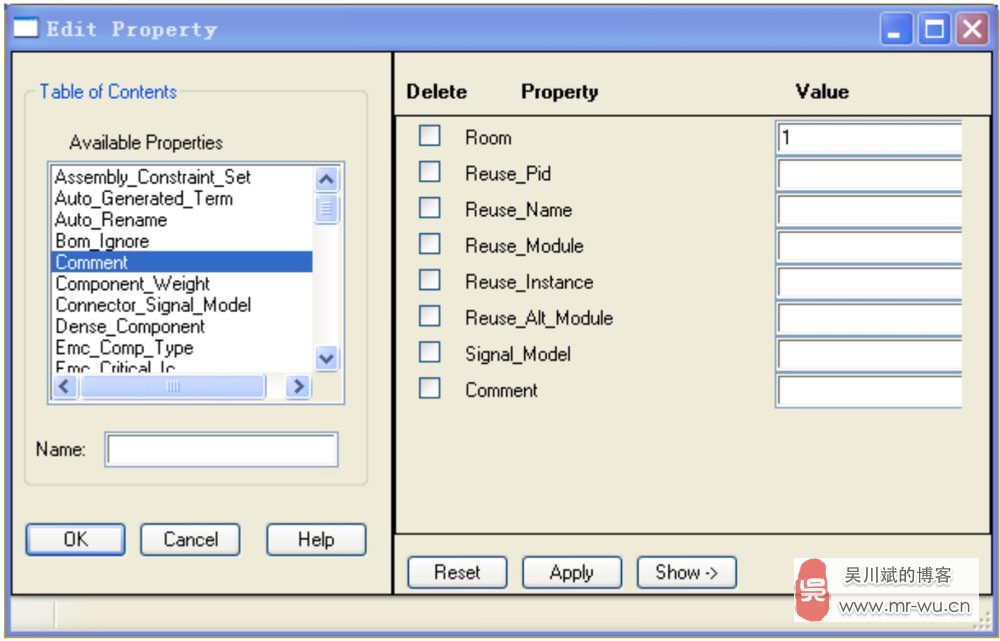Viewport: 1000px width, 641px height.
Task: Click the Edit Property title bar icon
Action: 26,28
